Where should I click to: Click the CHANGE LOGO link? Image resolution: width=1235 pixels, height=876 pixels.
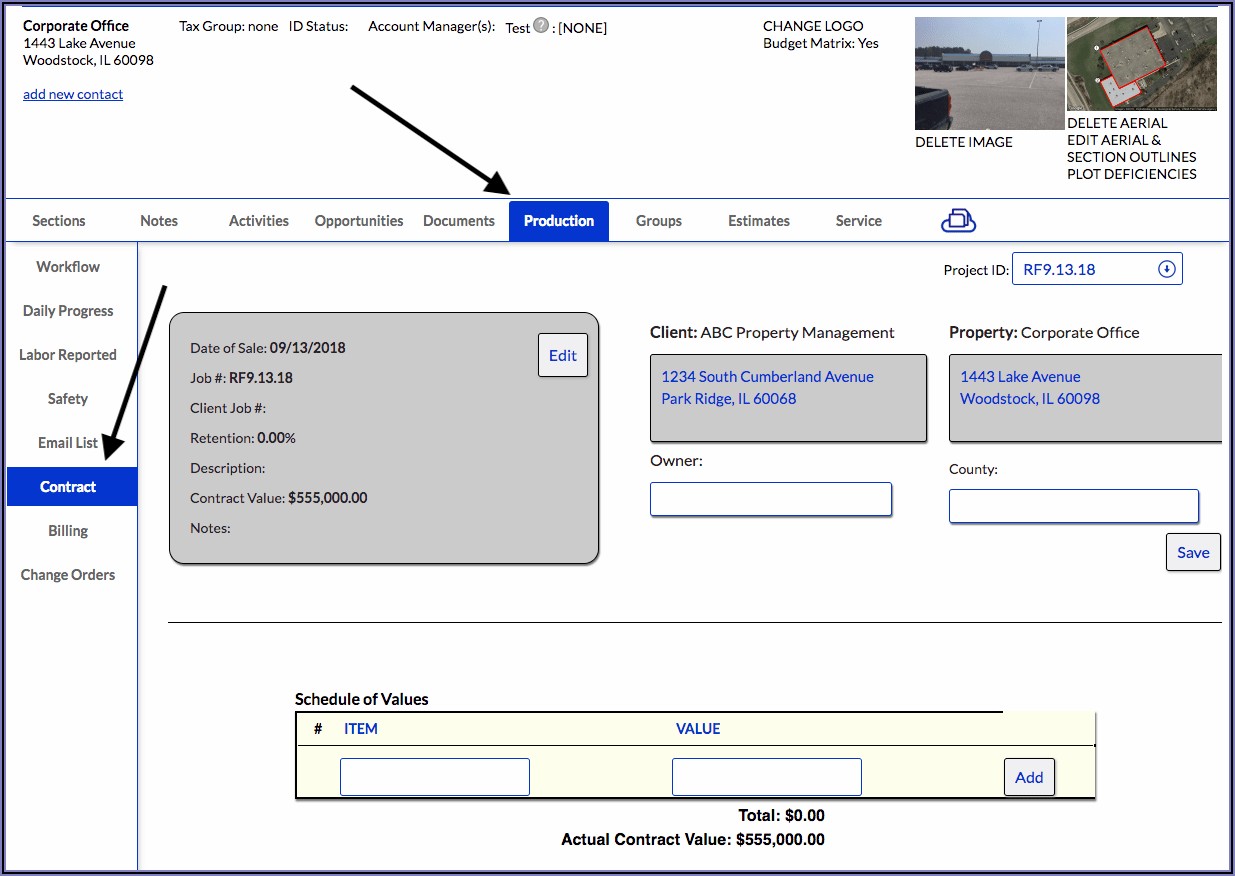[812, 27]
